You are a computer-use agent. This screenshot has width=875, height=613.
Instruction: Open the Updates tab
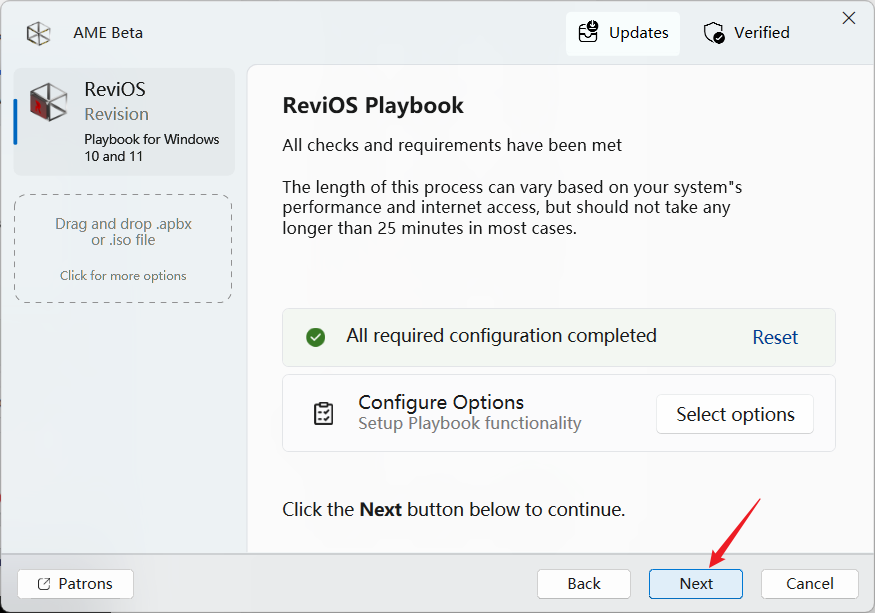coord(623,33)
